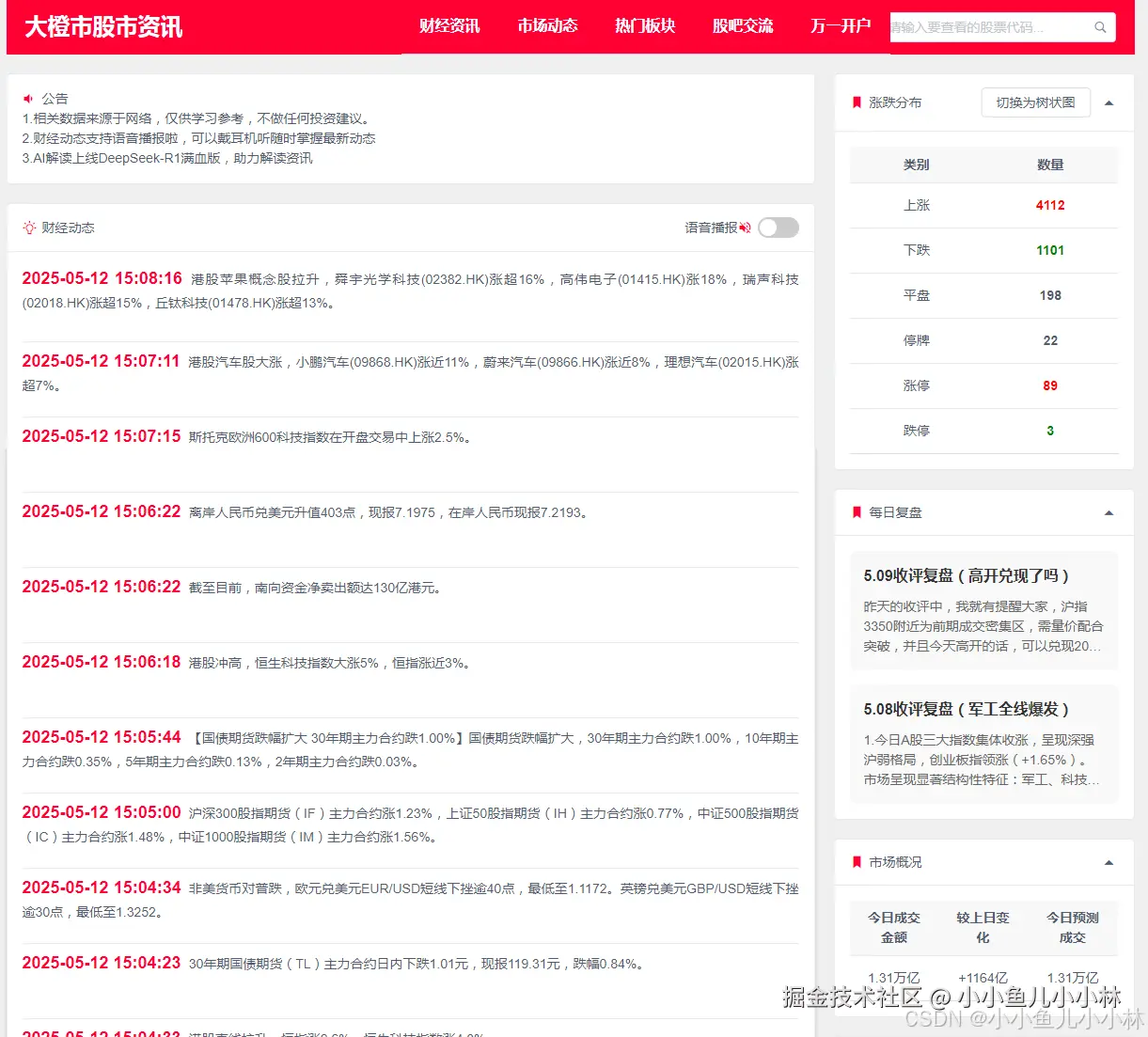
Task: Click the 数量 column header
Action: [1050, 165]
